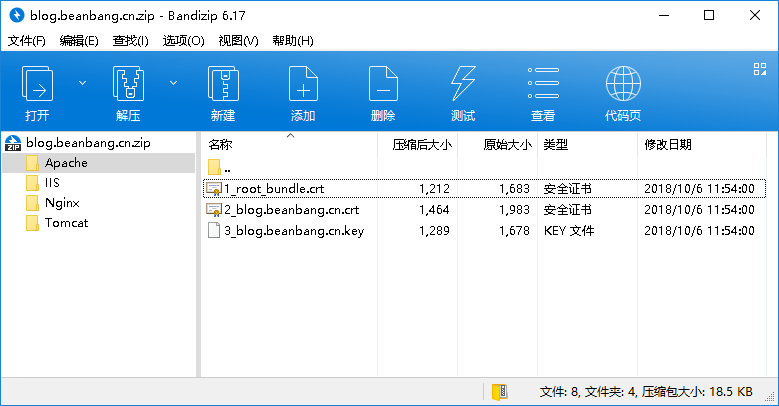The height and width of the screenshot is (406, 779).
Task: Click KEY 文件 type cell
Action: click(x=569, y=231)
